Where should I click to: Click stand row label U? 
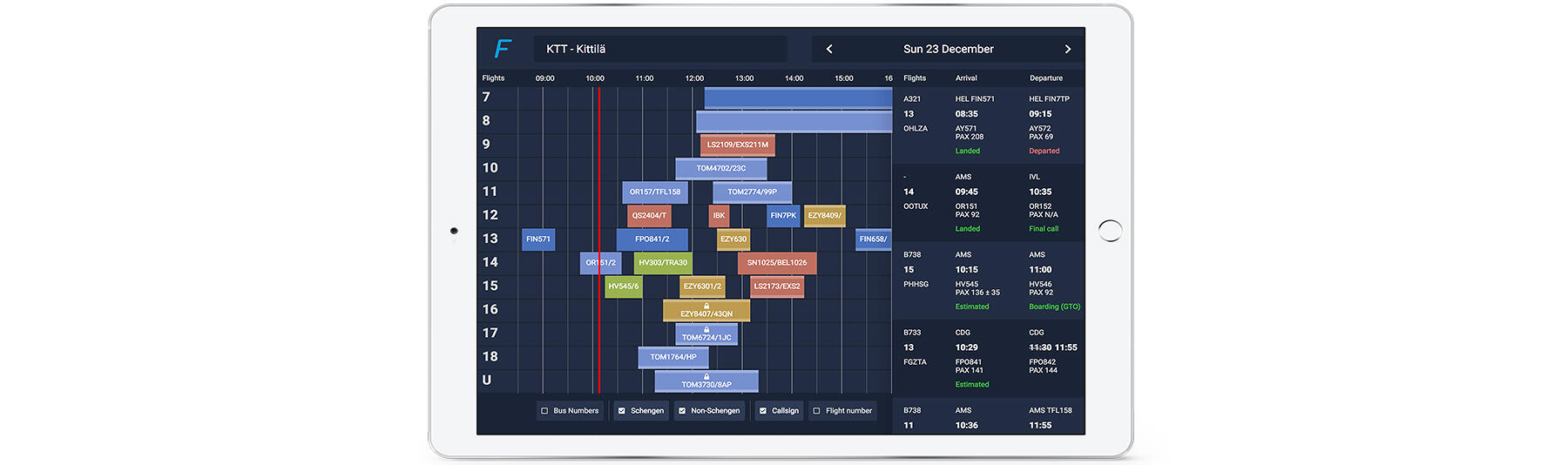(487, 380)
